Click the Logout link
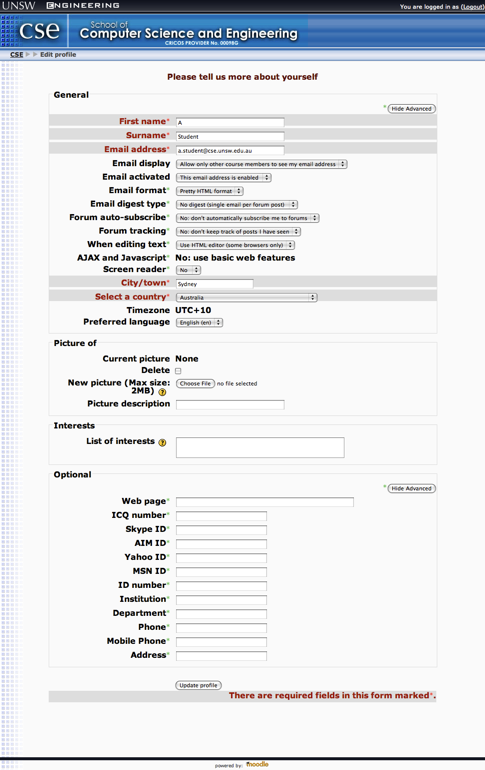Screen dimensions: 485x770 pos(472,7)
